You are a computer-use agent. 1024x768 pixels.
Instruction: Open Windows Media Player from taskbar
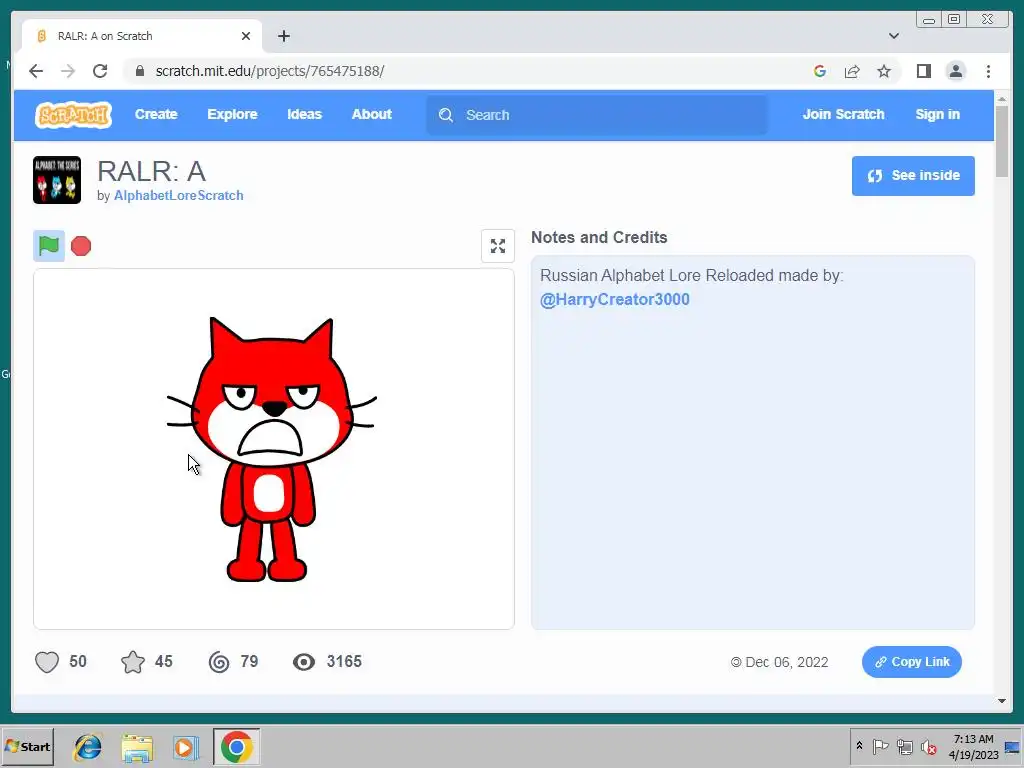tap(186, 747)
